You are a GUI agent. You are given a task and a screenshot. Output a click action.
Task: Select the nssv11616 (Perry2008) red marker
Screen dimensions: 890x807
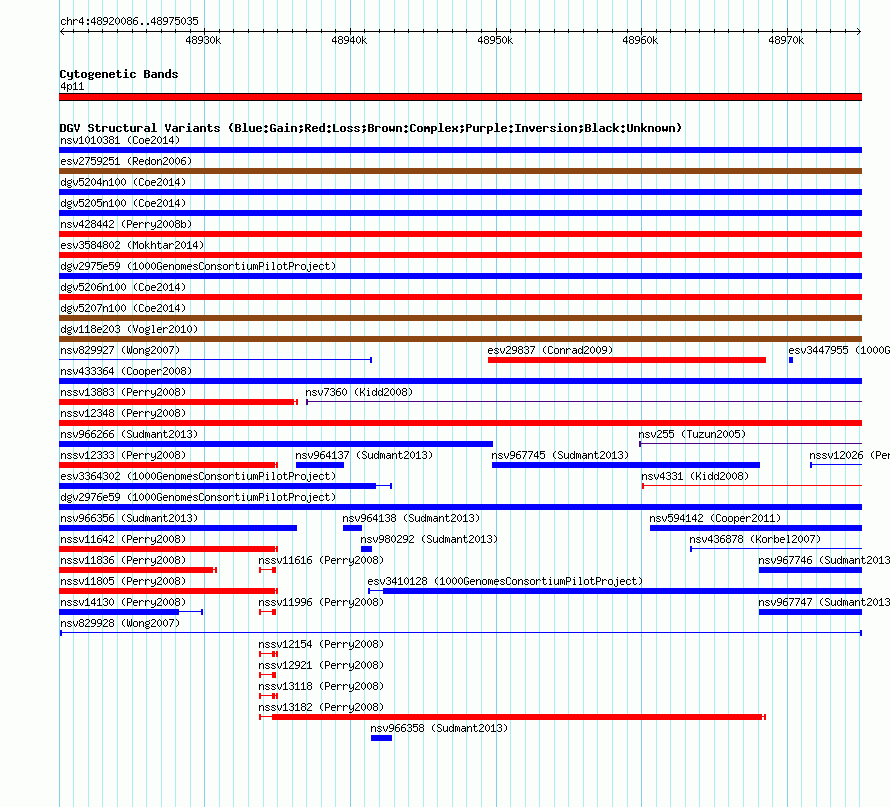click(267, 570)
